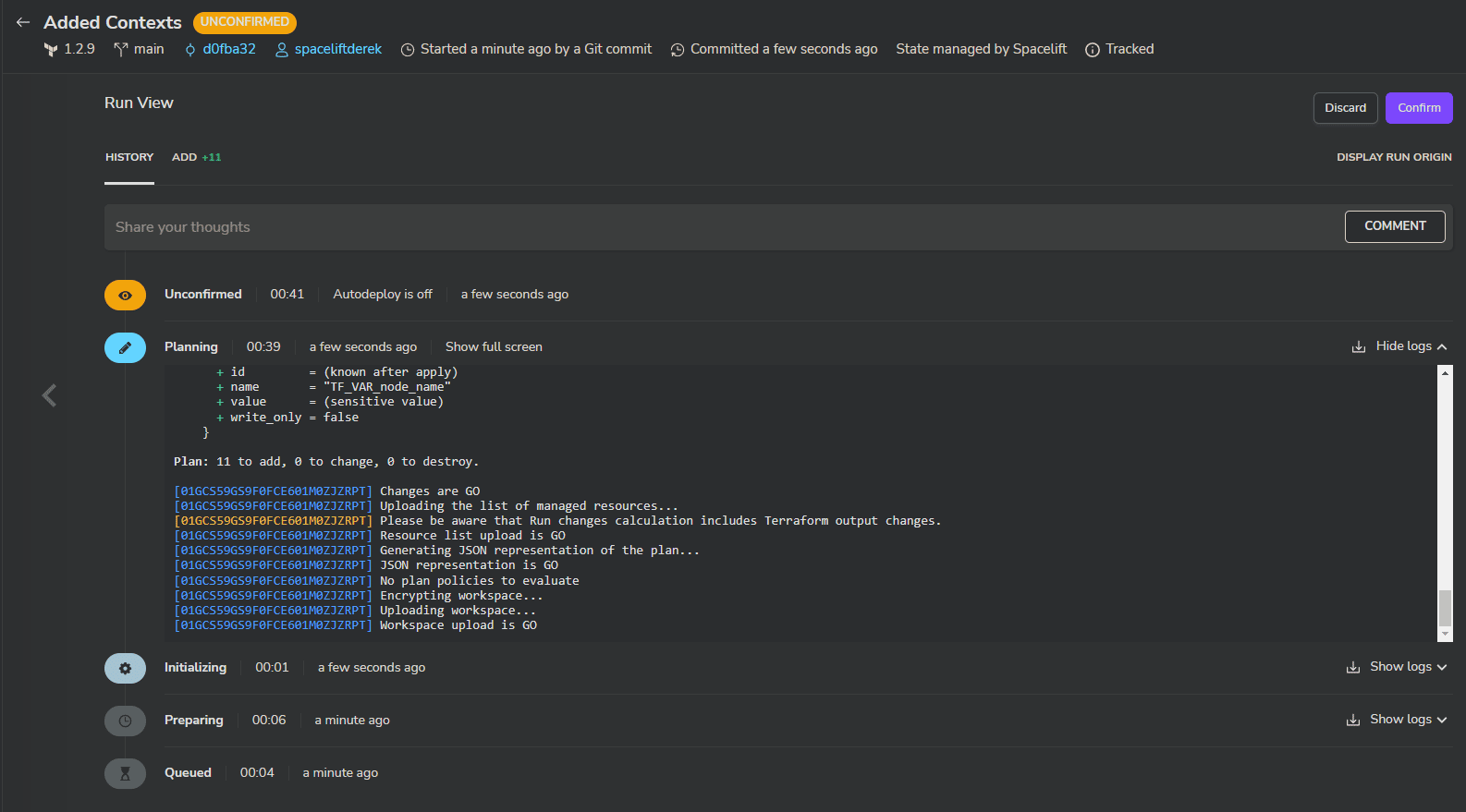Click the Terraform version 1.2.9 icon

point(51,50)
